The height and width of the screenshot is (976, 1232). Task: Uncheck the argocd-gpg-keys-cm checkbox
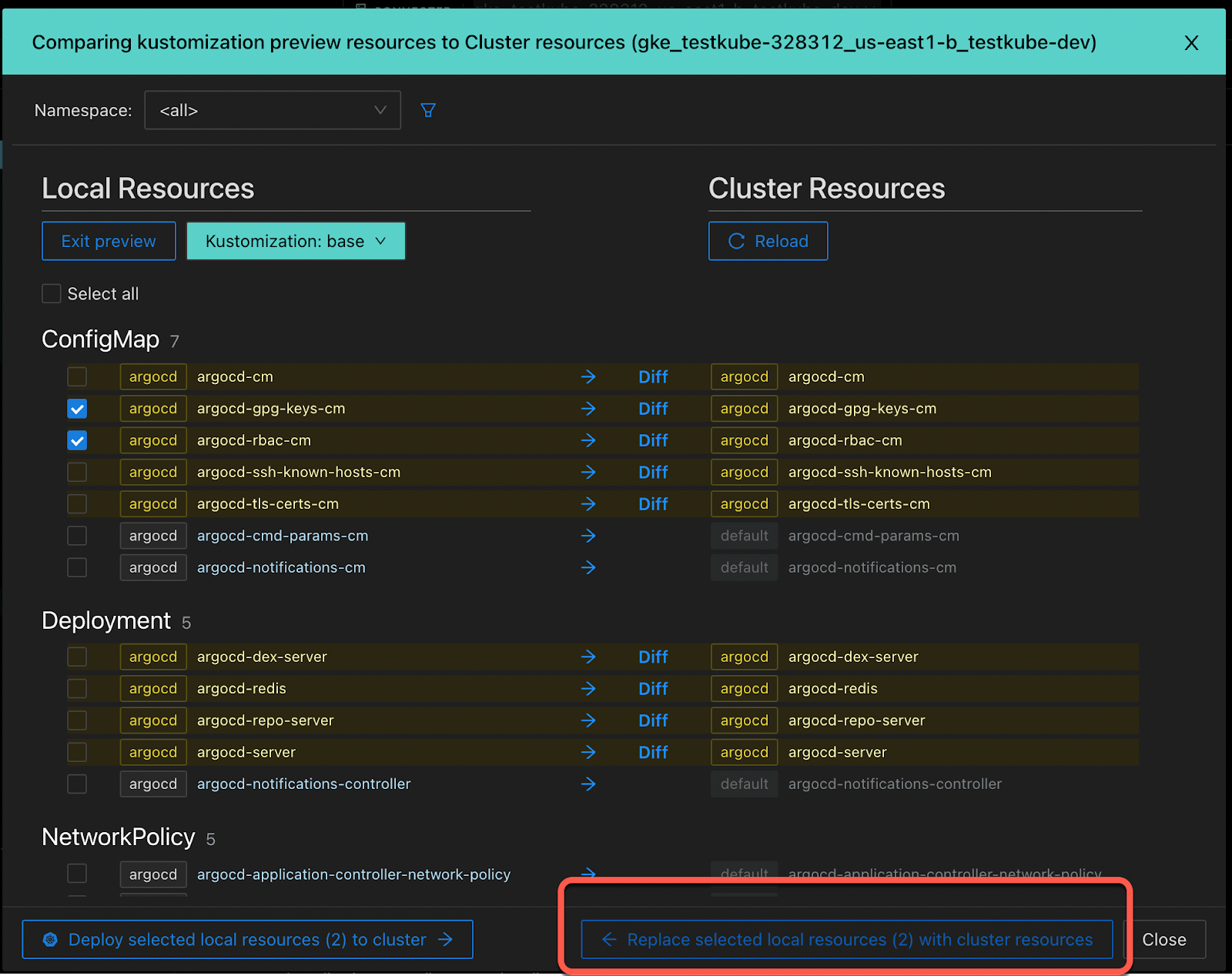pyautogui.click(x=77, y=409)
